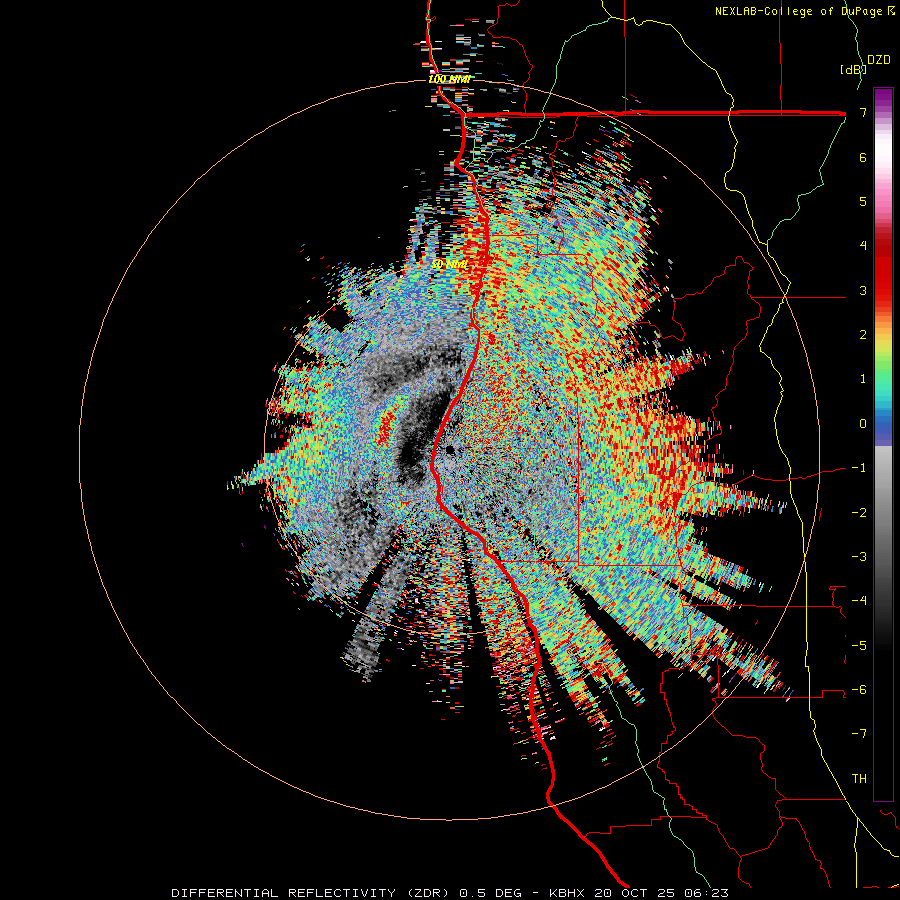Click the -4 value on the color scale
This screenshot has width=900, height=900.
[859, 601]
